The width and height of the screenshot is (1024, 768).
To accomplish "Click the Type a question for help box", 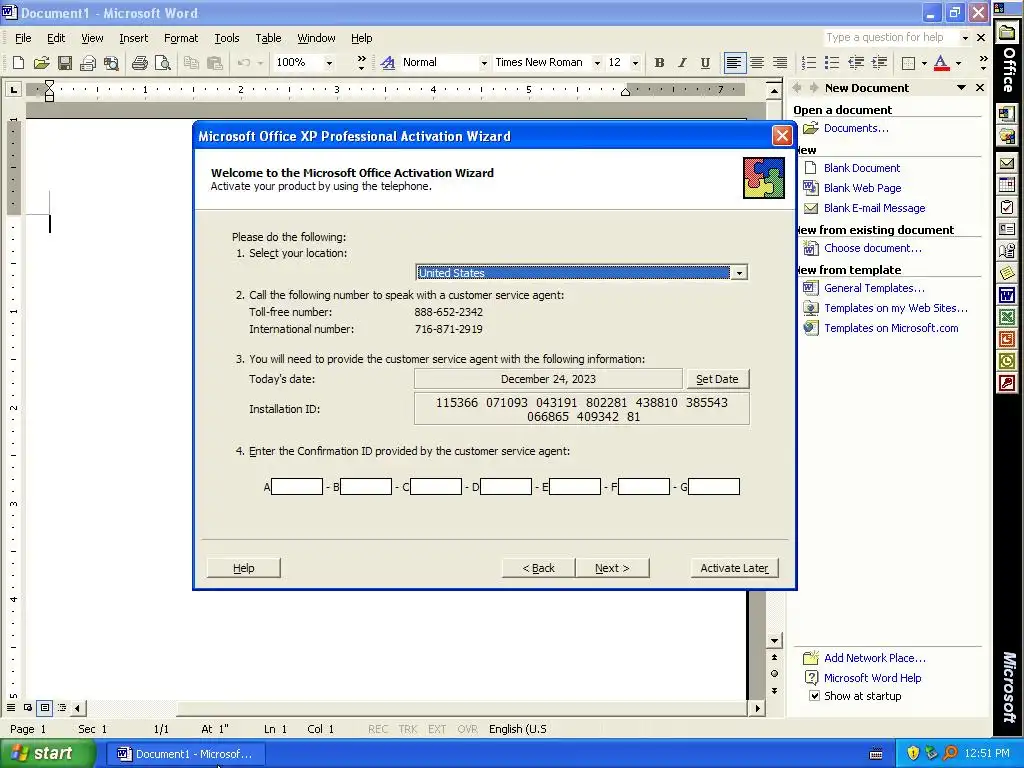I will (889, 38).
